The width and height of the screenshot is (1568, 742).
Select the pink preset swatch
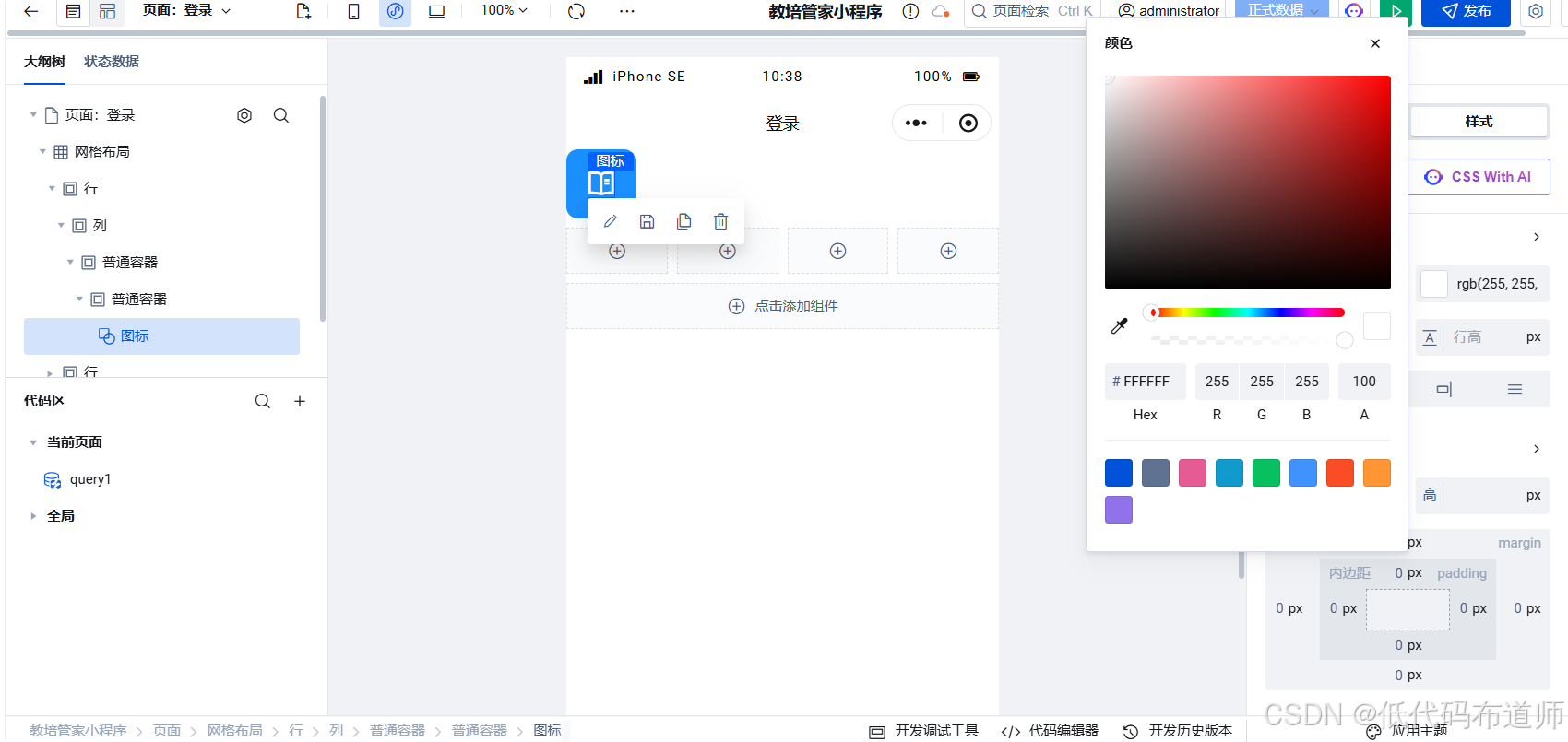(1193, 473)
